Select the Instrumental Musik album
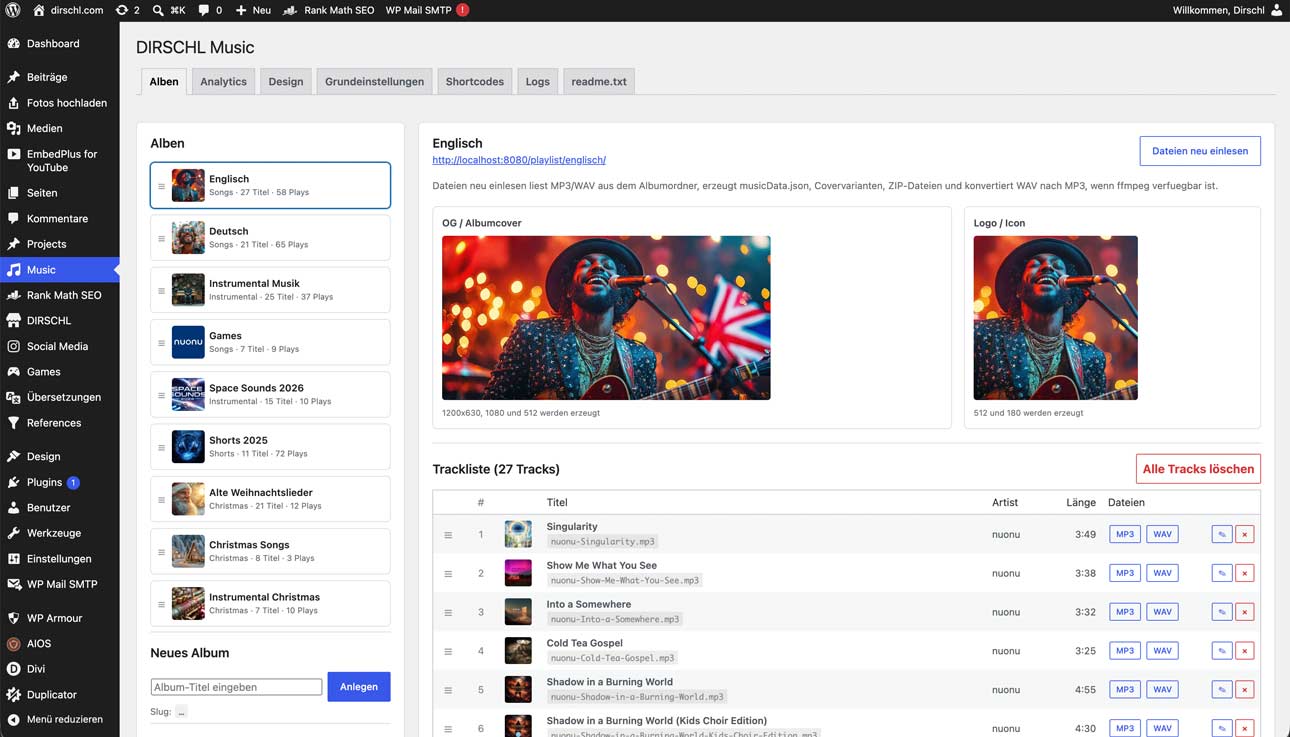1290x737 pixels. click(270, 290)
